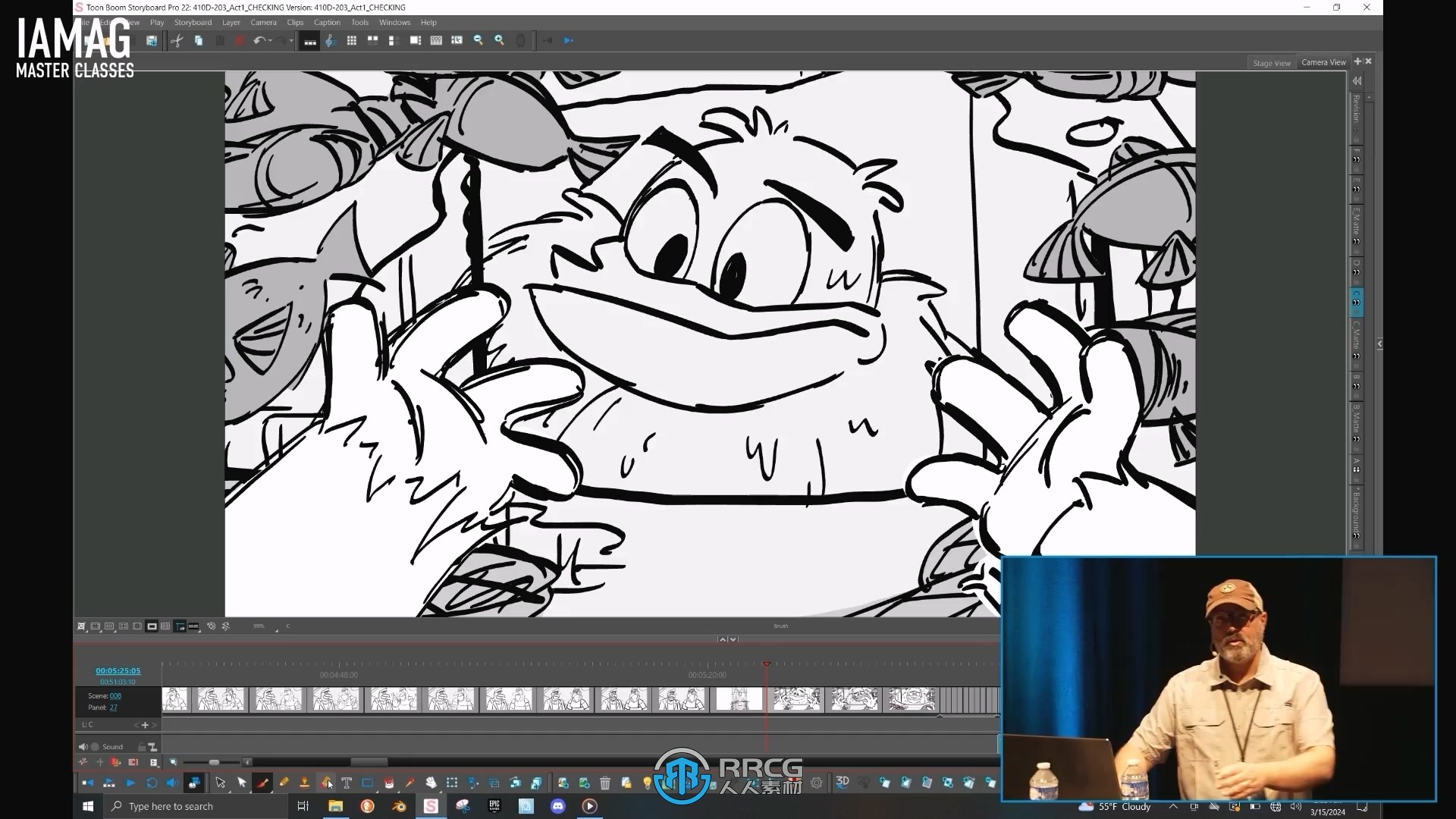Click the timeline Play button
The image size is (1456, 819).
coord(130,783)
